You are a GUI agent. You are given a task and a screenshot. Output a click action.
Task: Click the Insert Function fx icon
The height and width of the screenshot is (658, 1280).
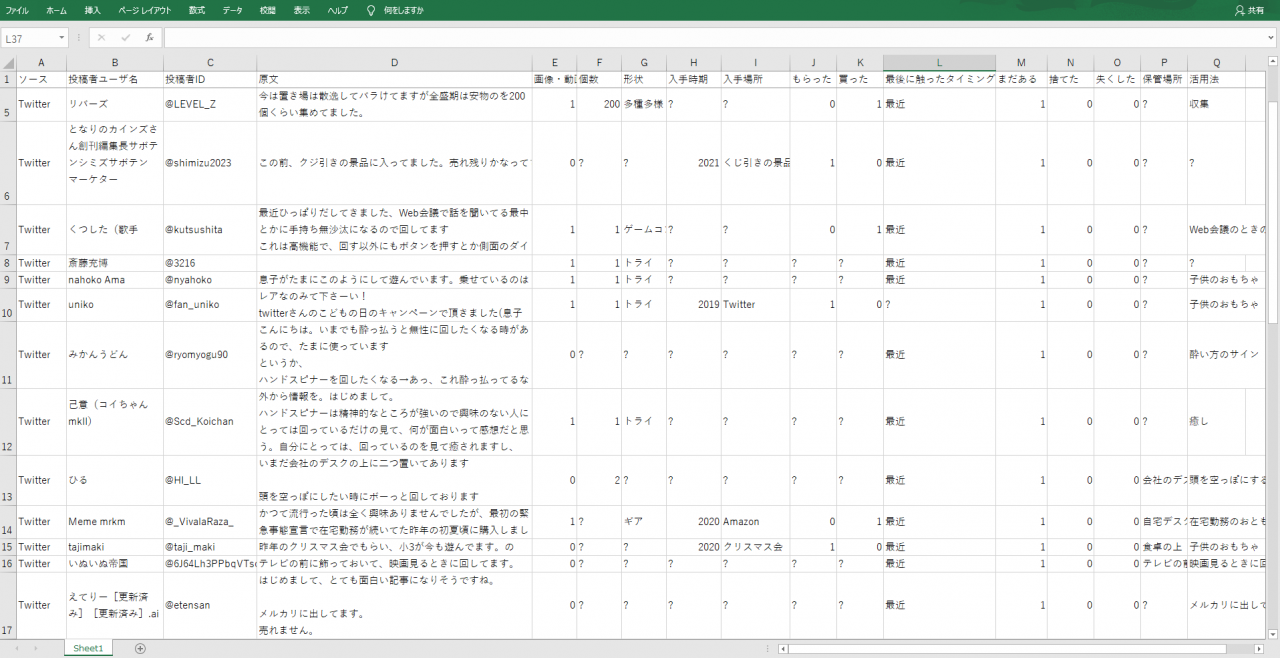149,38
